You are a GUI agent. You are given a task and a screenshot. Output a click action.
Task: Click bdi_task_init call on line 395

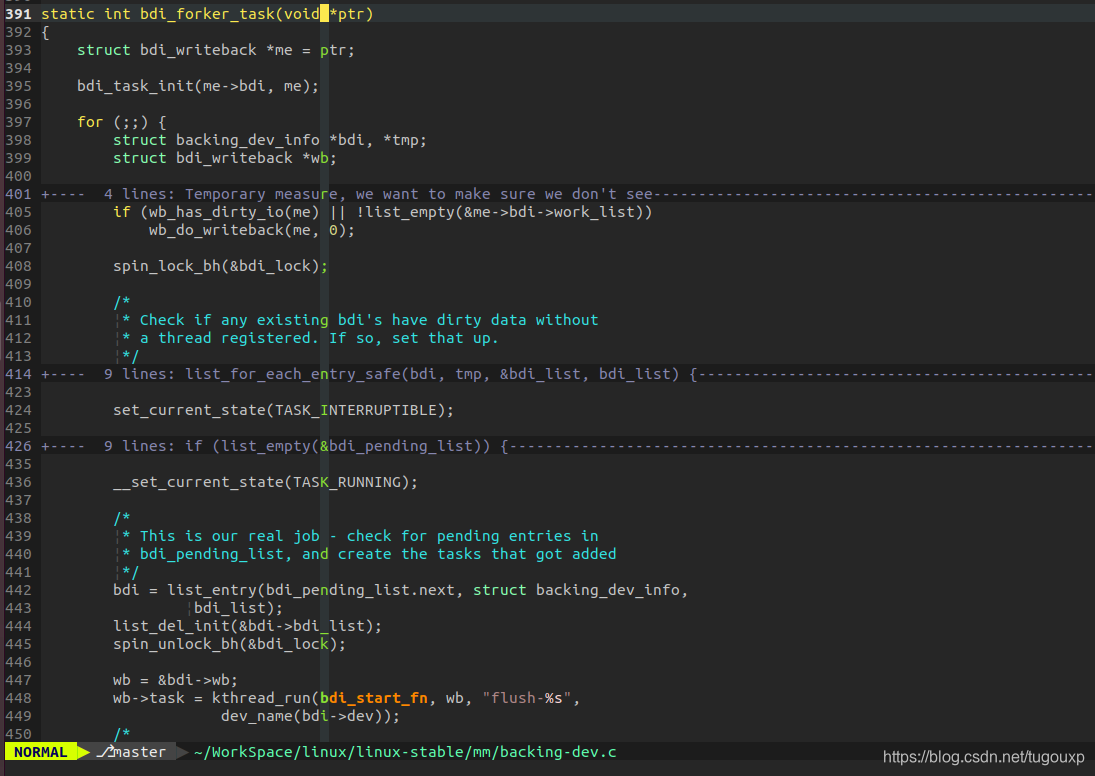(135, 86)
